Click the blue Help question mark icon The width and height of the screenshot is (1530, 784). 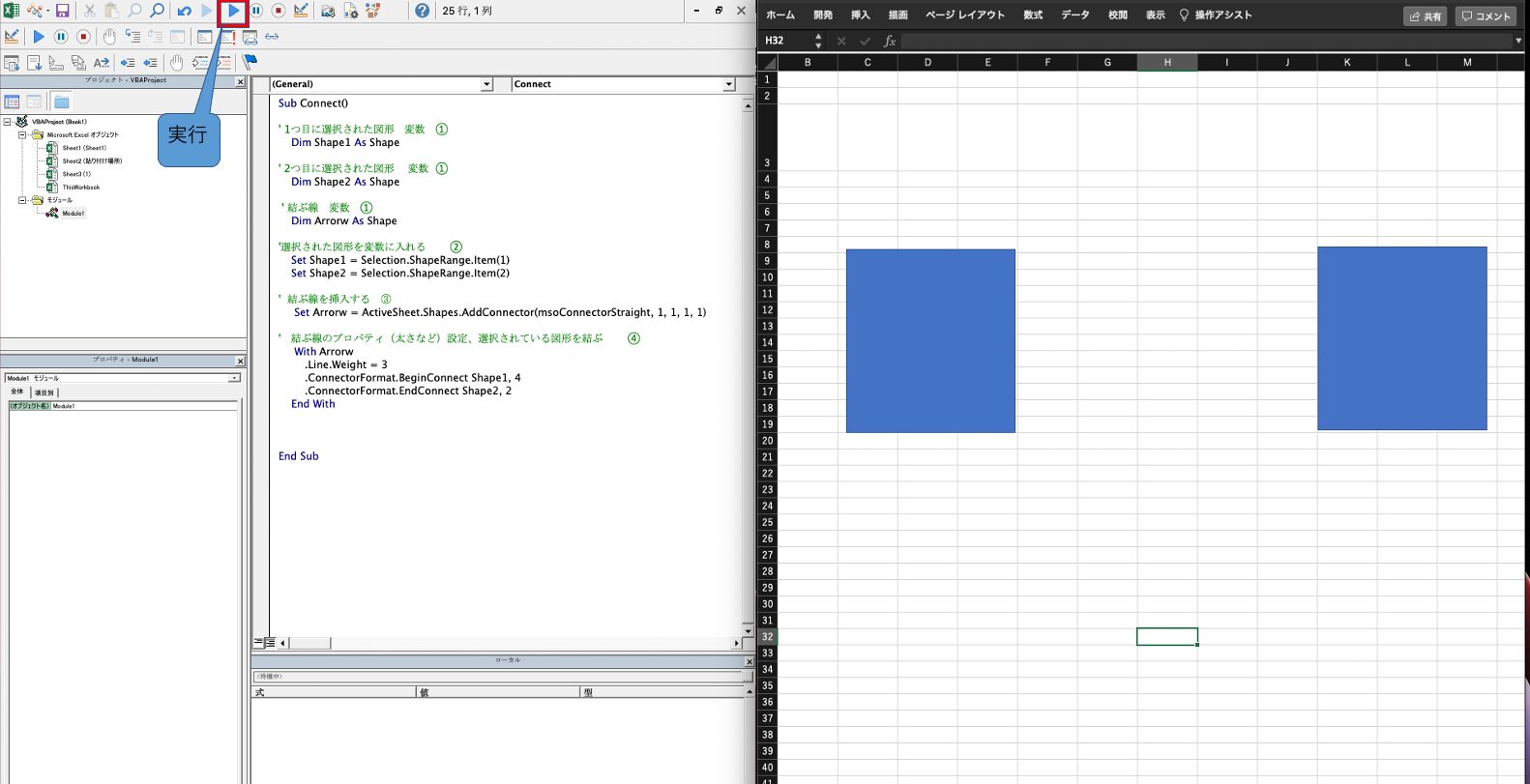(x=422, y=11)
